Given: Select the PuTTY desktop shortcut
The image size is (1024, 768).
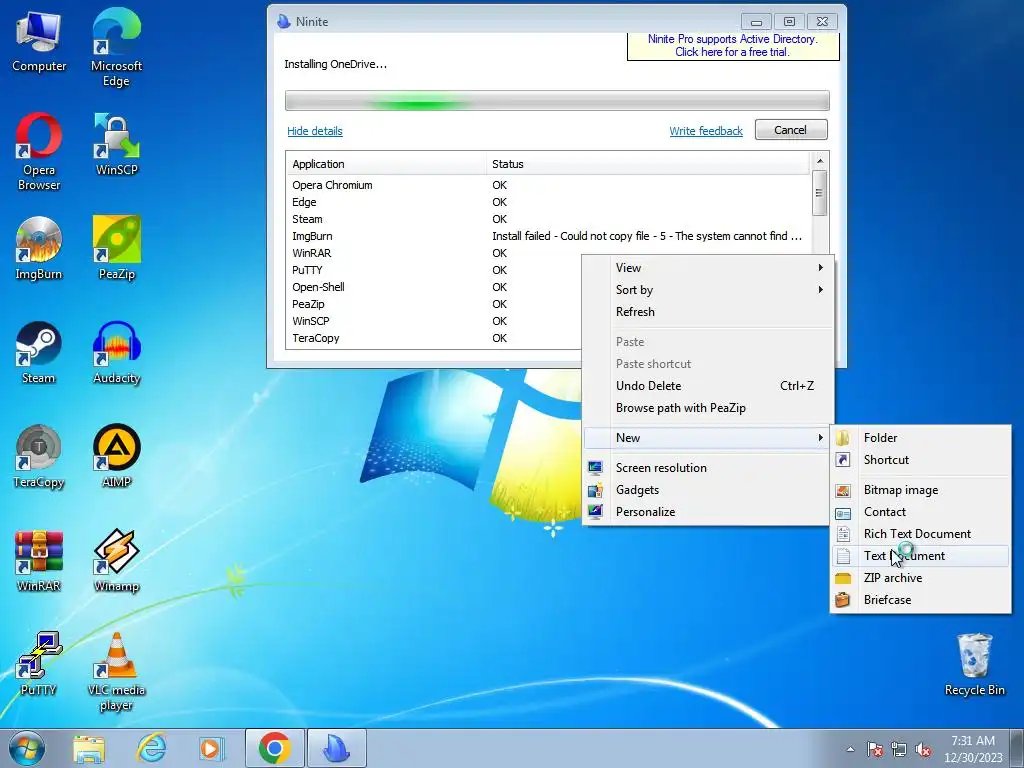Looking at the screenshot, I should (x=39, y=664).
